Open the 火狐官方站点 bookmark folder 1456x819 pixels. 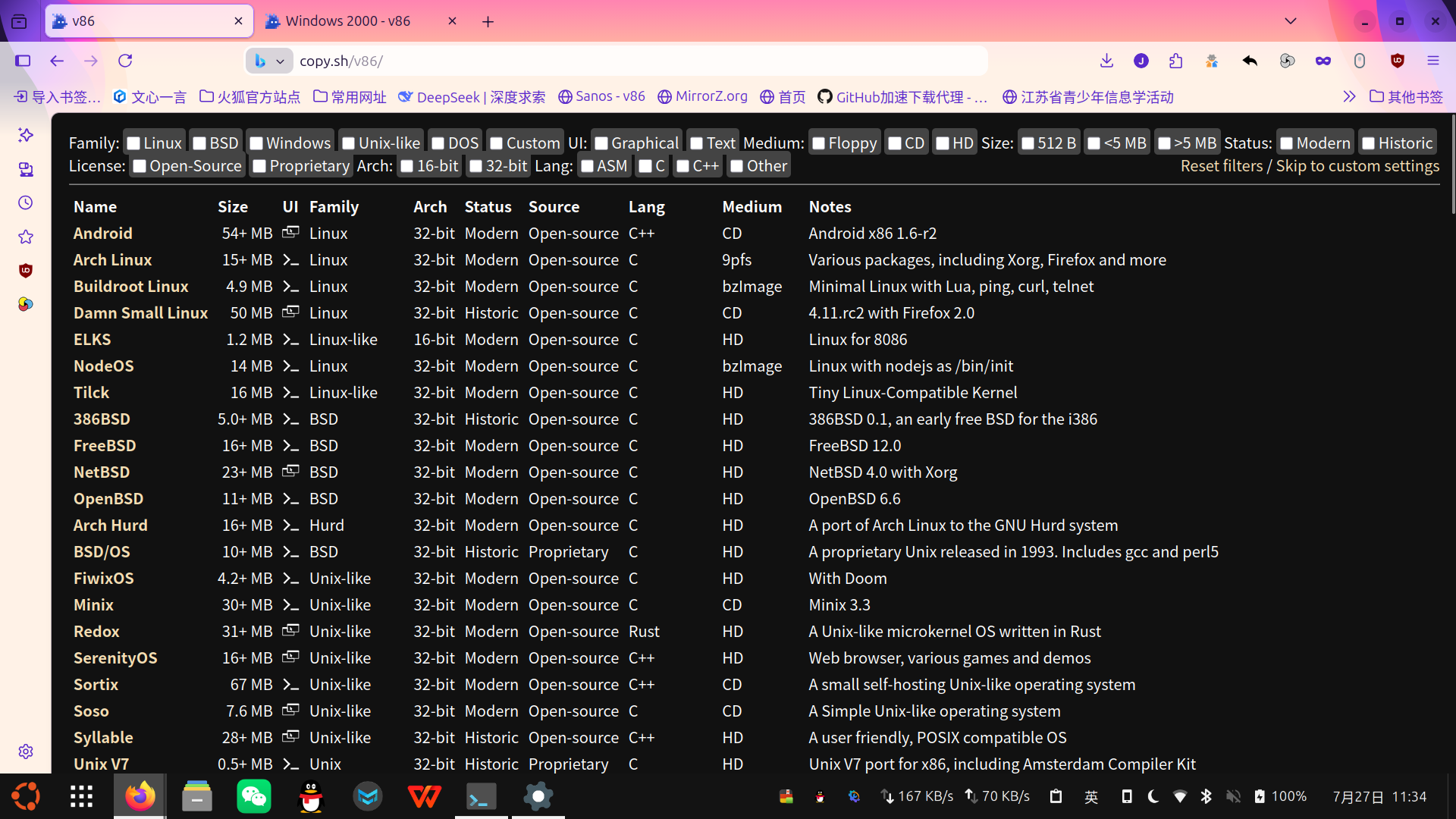point(250,96)
